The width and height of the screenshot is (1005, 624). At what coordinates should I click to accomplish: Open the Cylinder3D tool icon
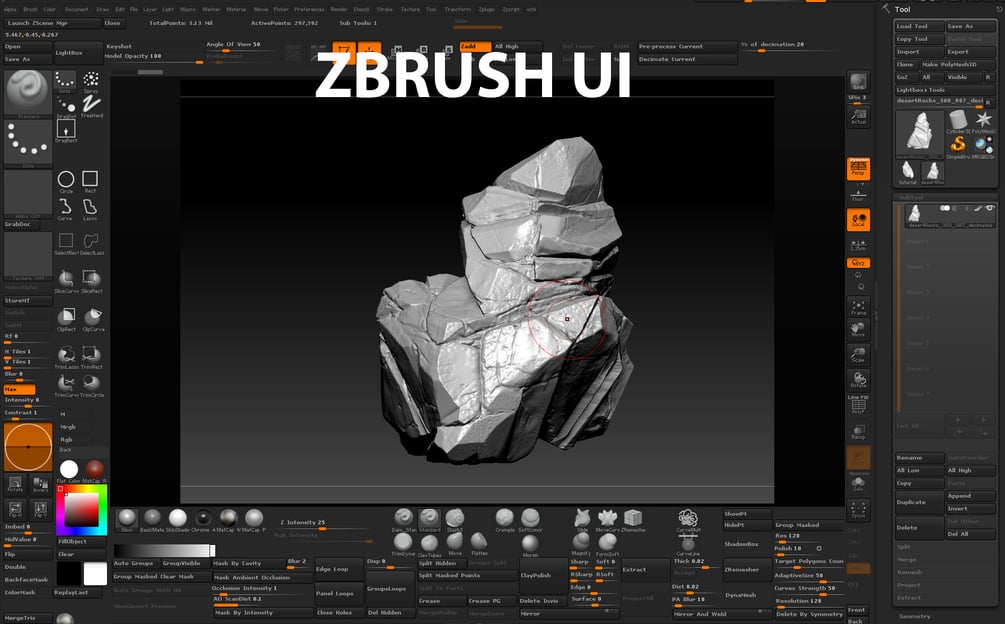pos(957,118)
